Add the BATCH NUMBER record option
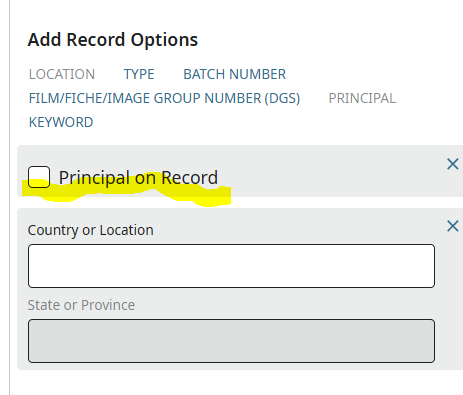This screenshot has width=463, height=395. pyautogui.click(x=235, y=74)
